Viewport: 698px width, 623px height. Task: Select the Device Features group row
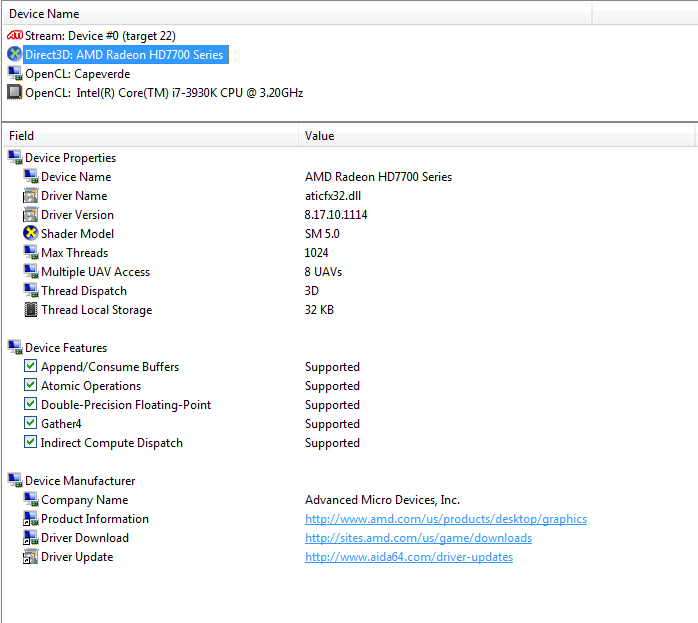tap(66, 348)
